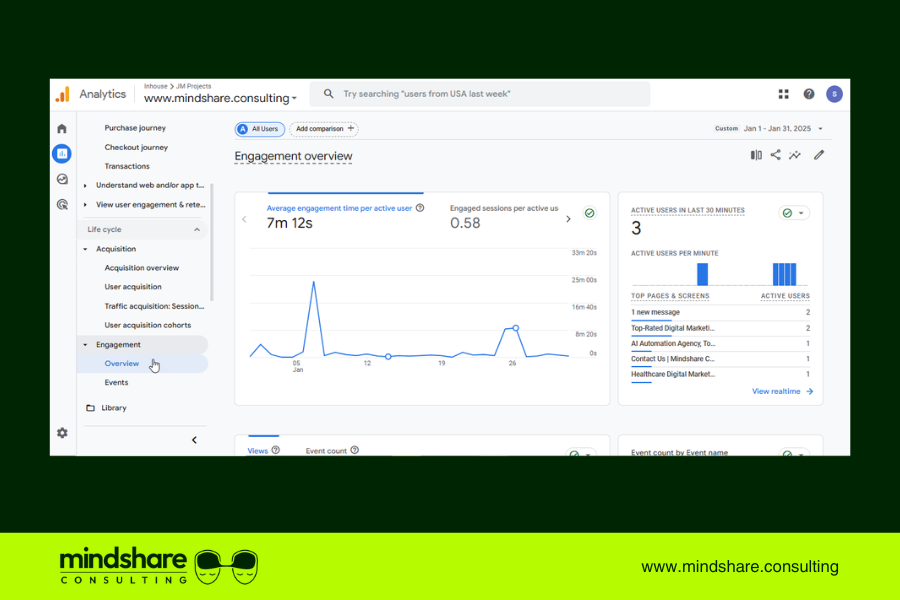
Task: Select the Reports icon in left rail
Action: pyautogui.click(x=62, y=153)
